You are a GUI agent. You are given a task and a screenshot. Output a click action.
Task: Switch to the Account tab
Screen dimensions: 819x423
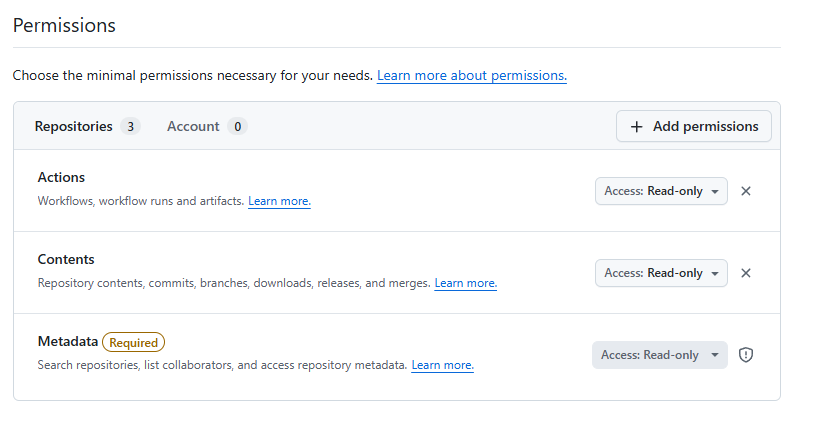pyautogui.click(x=207, y=126)
